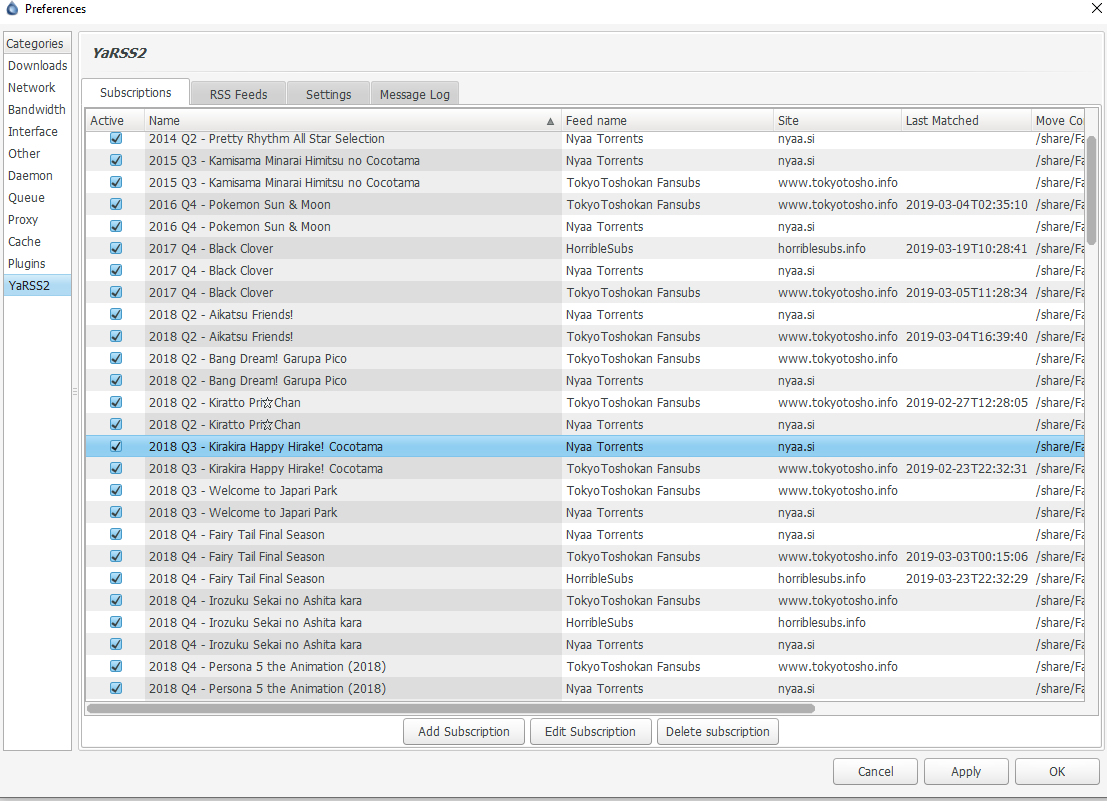Click the Edit Subscription button
Image resolution: width=1107 pixels, height=801 pixels.
tap(590, 731)
